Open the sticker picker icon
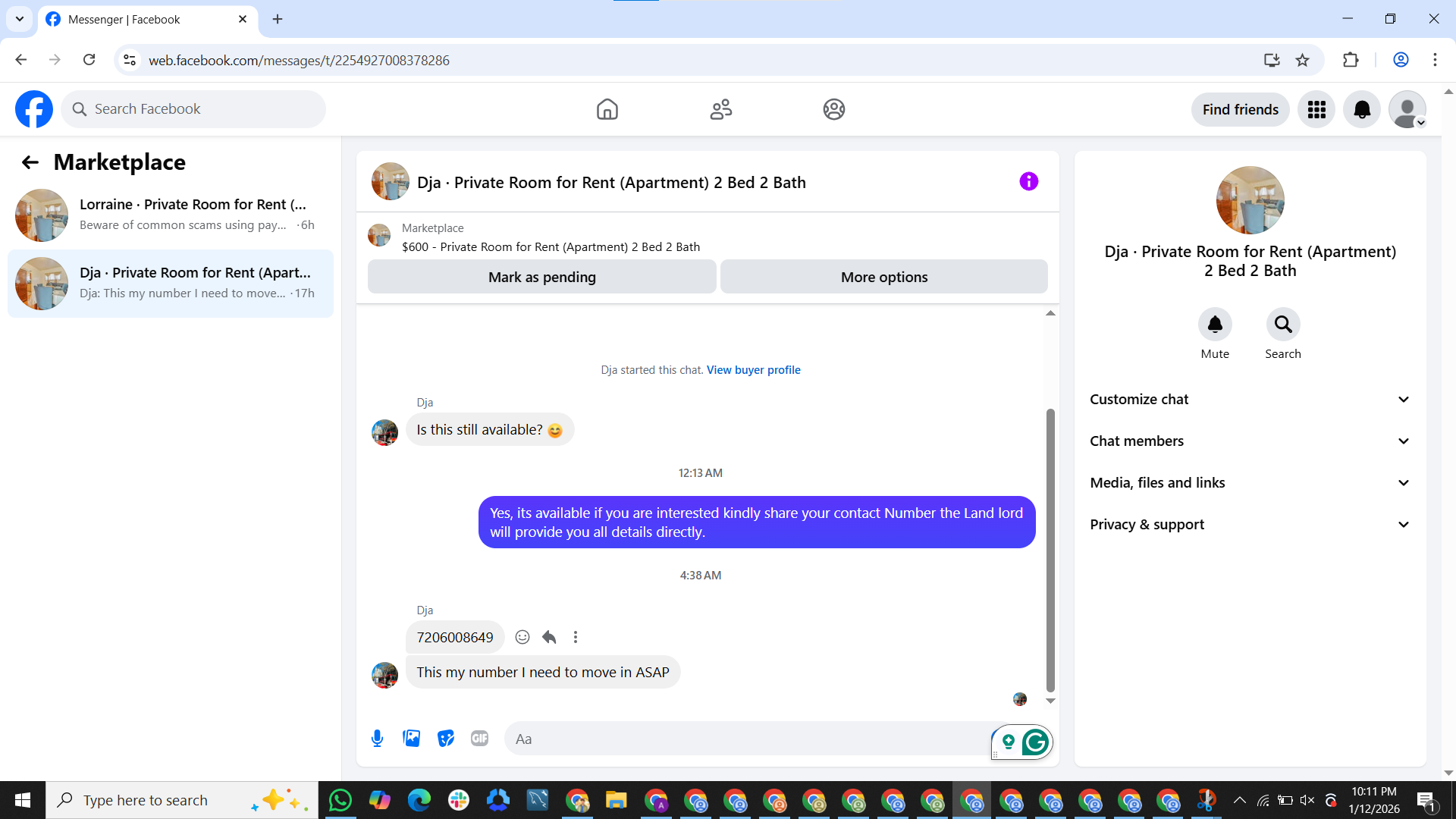The width and height of the screenshot is (1456, 819). 445,739
